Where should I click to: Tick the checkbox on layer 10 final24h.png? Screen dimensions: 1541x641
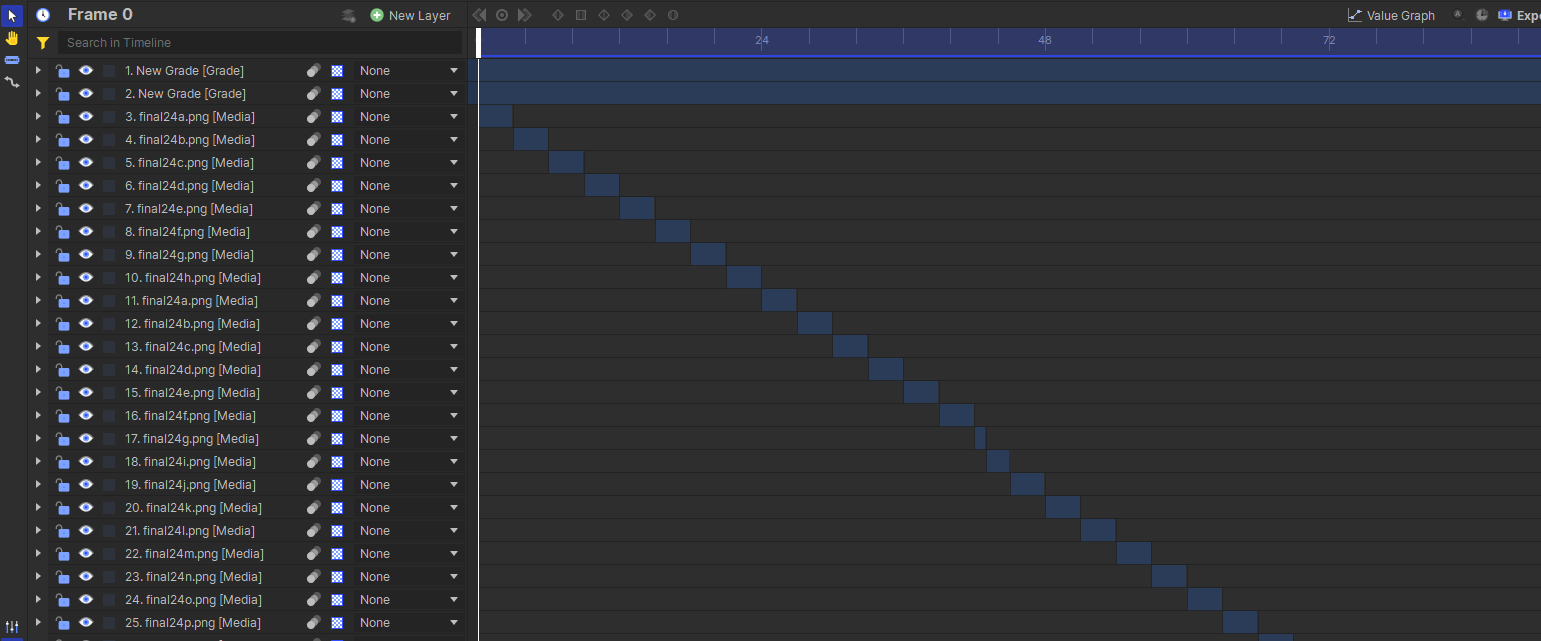[x=109, y=278]
